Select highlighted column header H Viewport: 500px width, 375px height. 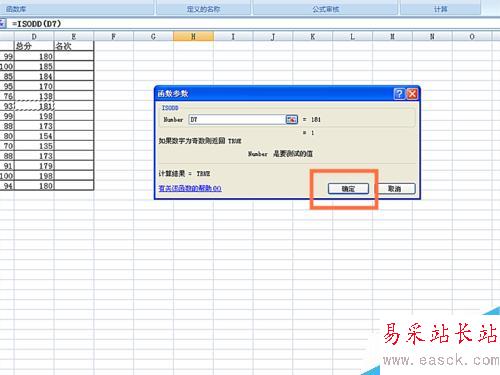point(193,37)
